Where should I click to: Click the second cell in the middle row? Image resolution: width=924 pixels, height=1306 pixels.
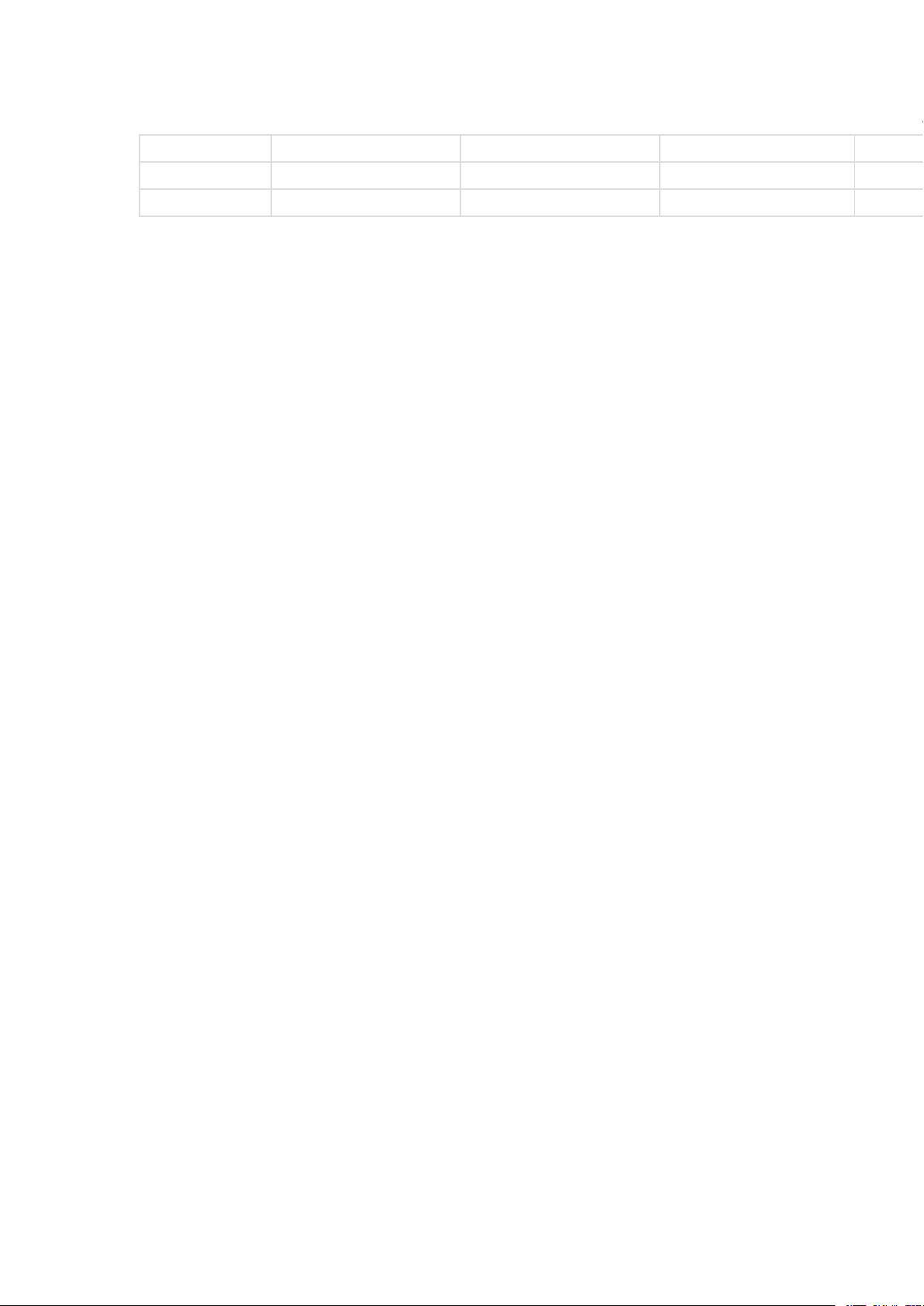(x=366, y=175)
